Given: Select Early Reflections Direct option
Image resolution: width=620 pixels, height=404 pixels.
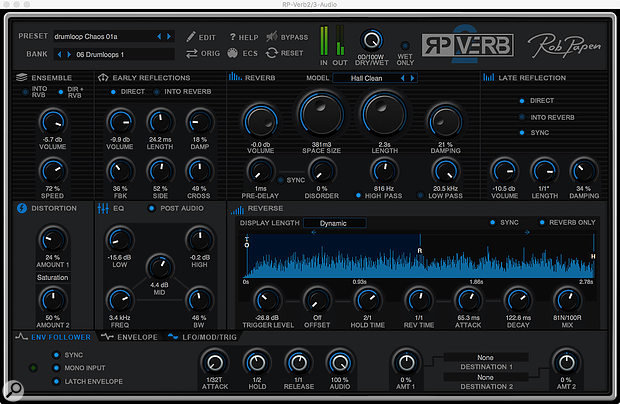Looking at the screenshot, I should pos(113,92).
